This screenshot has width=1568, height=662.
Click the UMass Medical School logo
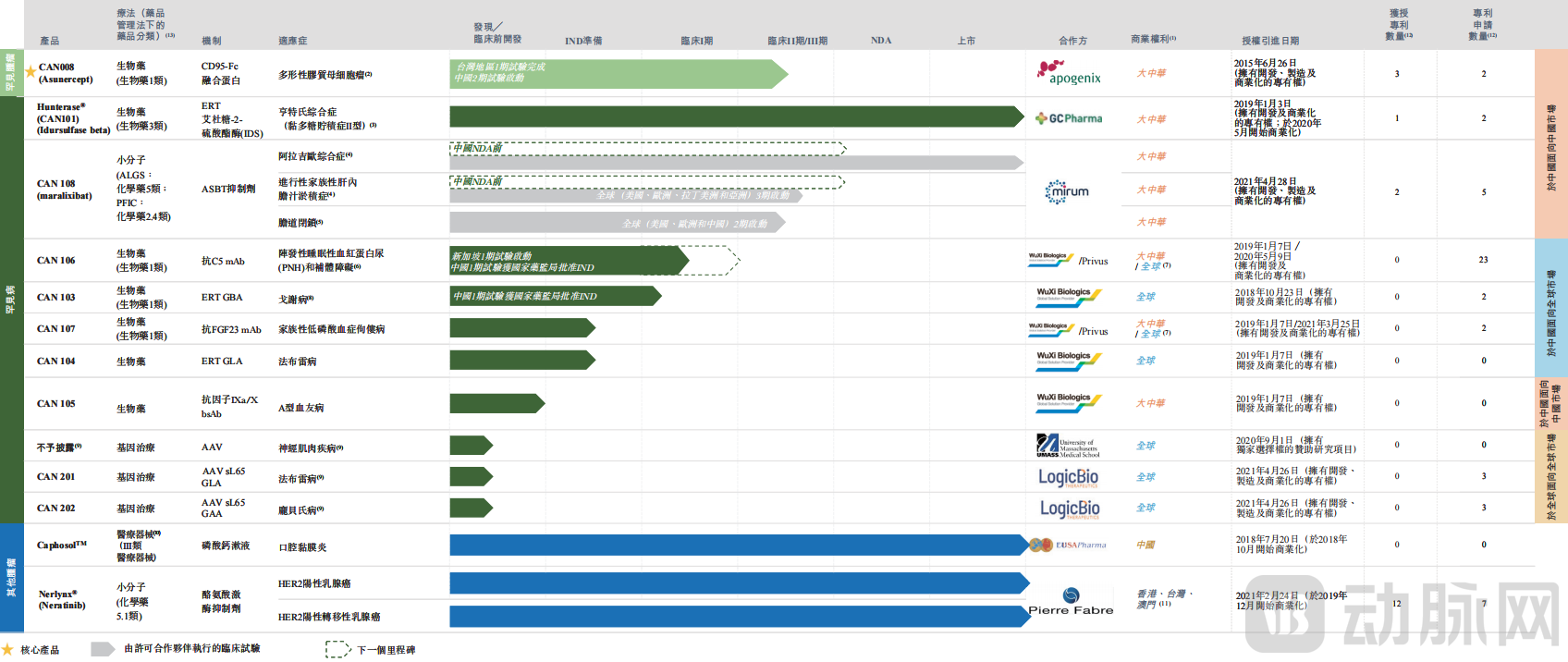(x=1068, y=446)
